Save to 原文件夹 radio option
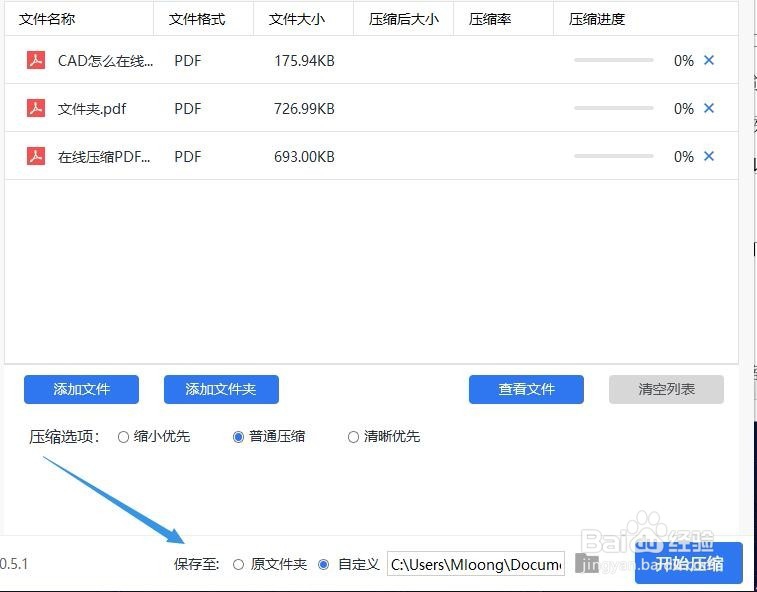The height and width of the screenshot is (592, 757). [x=238, y=564]
